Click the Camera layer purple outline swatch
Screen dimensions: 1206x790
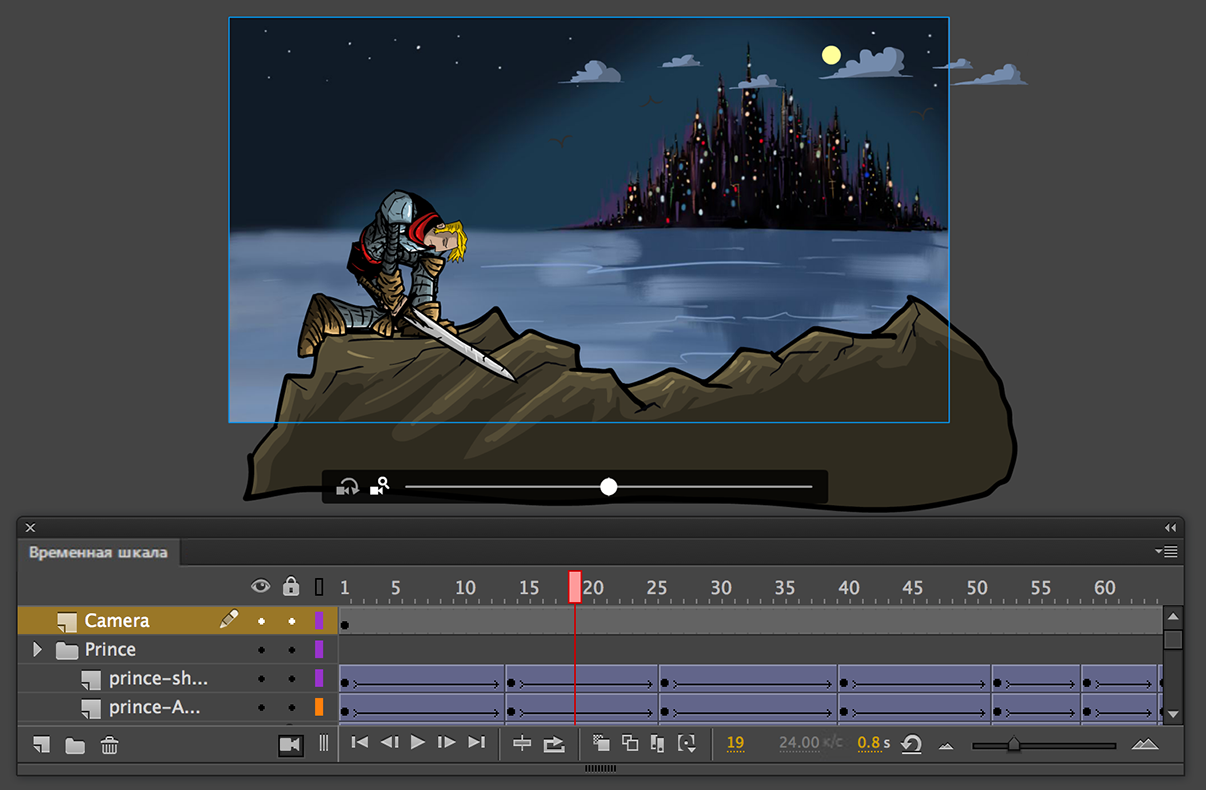pos(319,621)
